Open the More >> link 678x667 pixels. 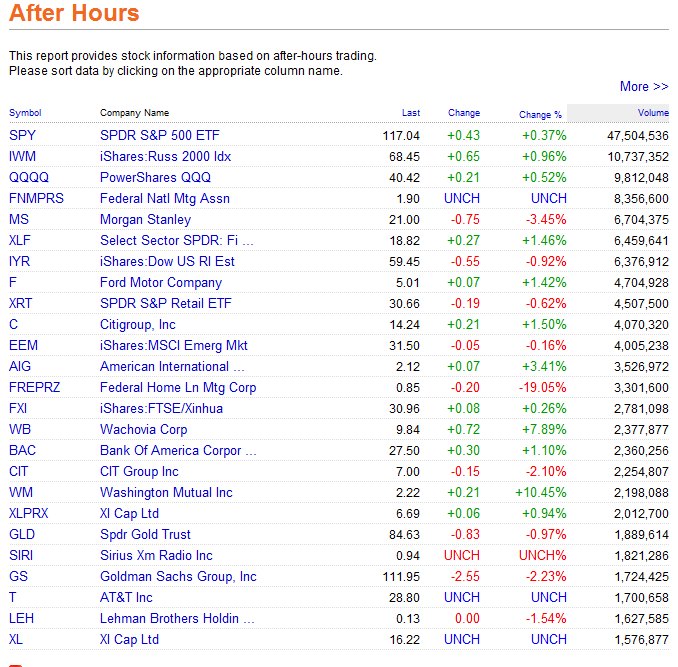[x=643, y=87]
